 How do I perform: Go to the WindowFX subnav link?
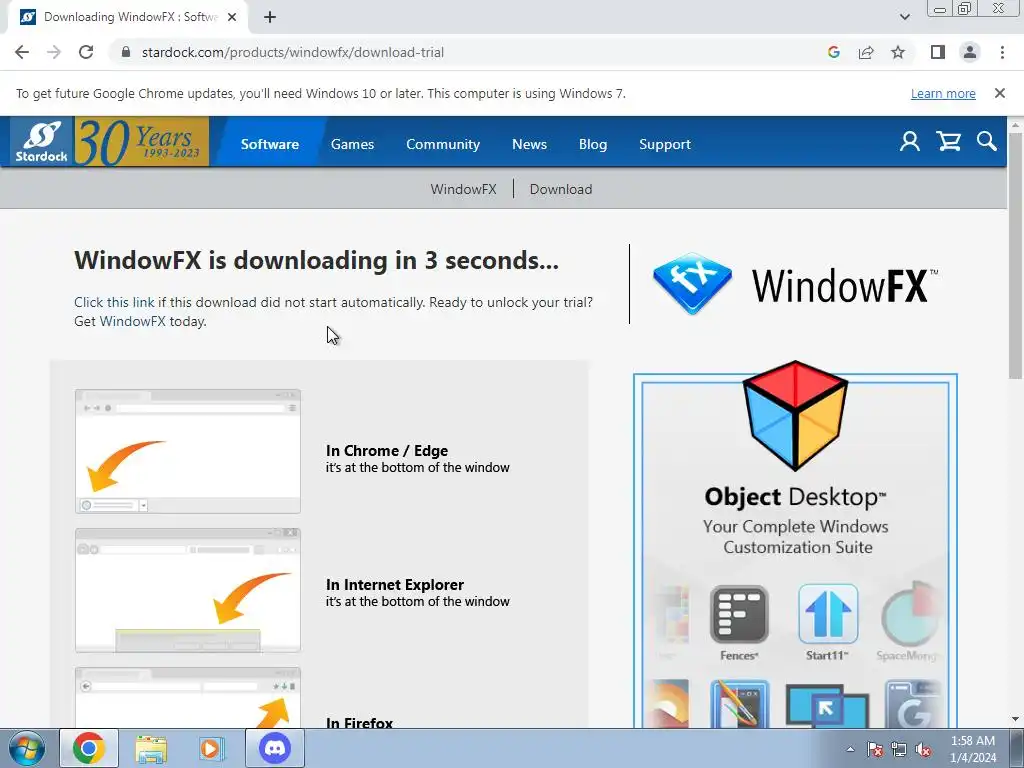(x=463, y=189)
